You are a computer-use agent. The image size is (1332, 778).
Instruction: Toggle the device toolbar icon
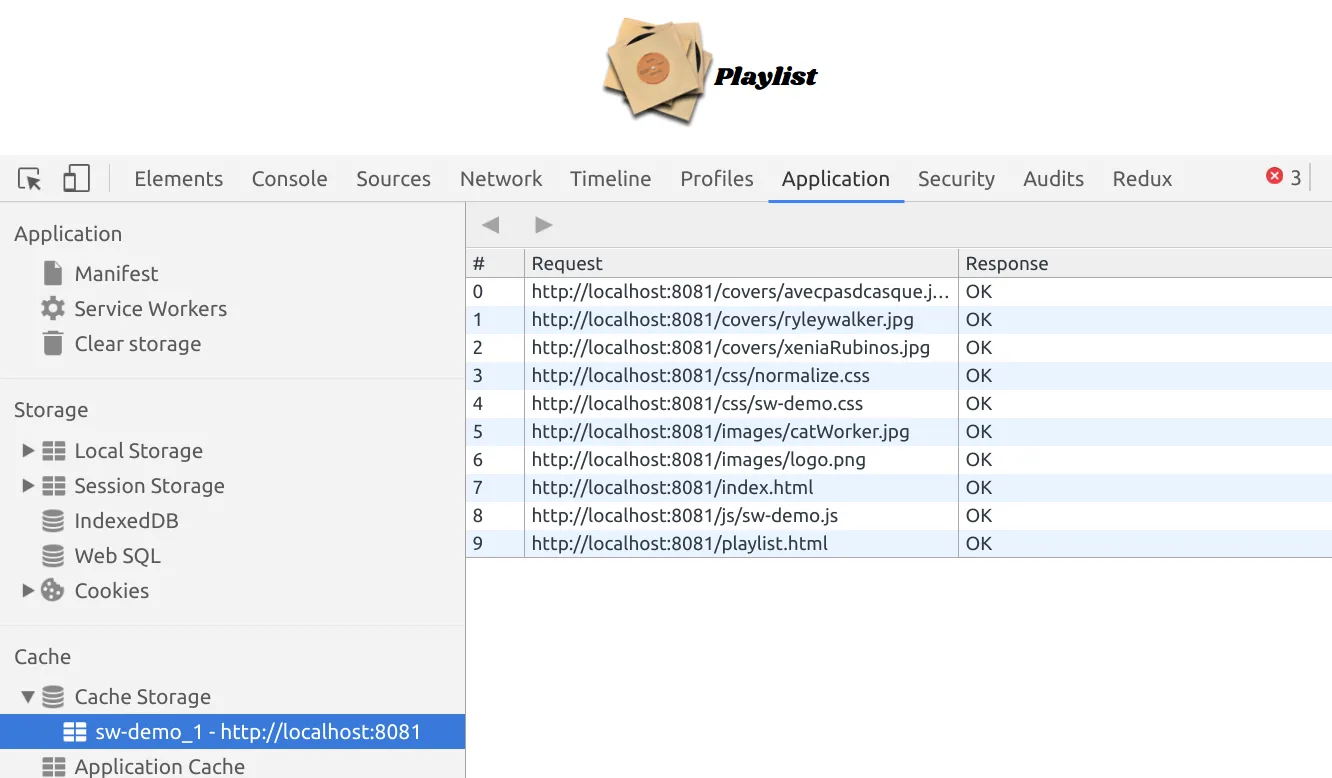pyautogui.click(x=76, y=179)
